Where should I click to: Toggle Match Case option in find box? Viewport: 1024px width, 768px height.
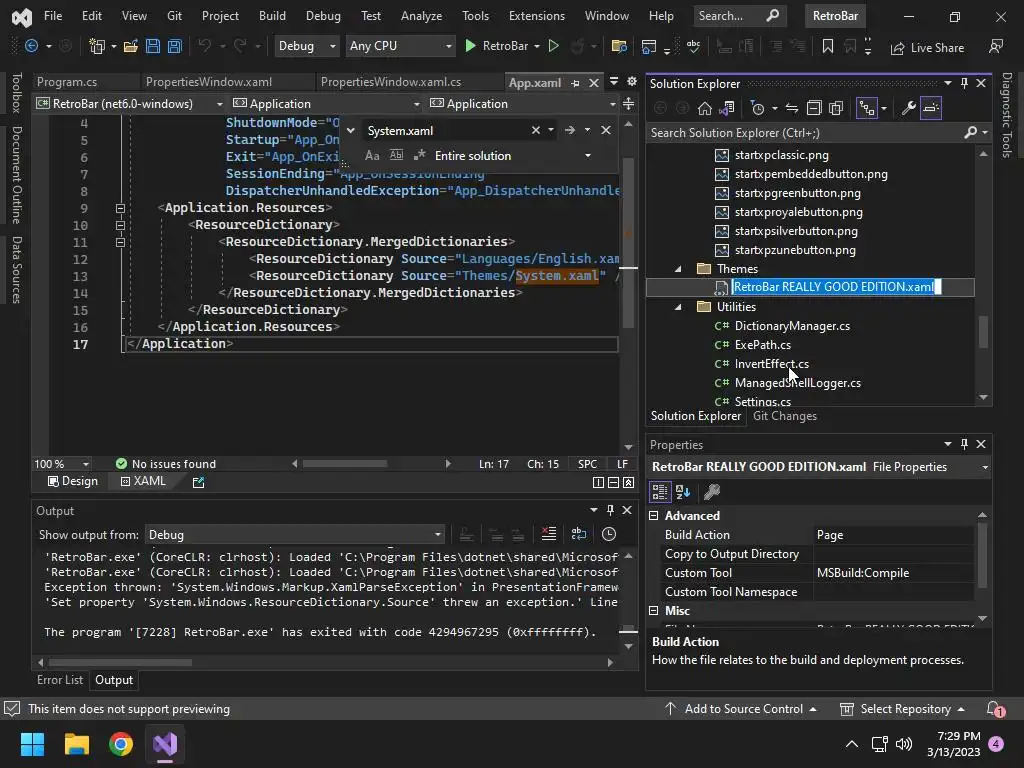click(372, 155)
